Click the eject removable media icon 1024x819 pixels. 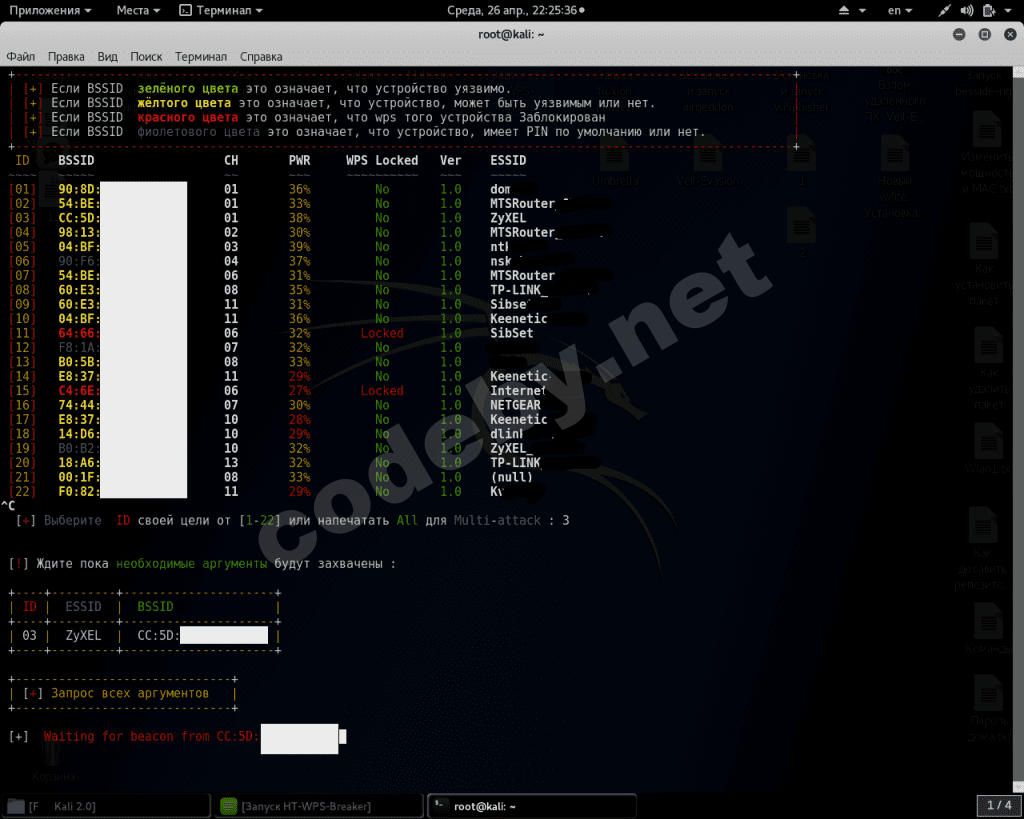point(844,10)
